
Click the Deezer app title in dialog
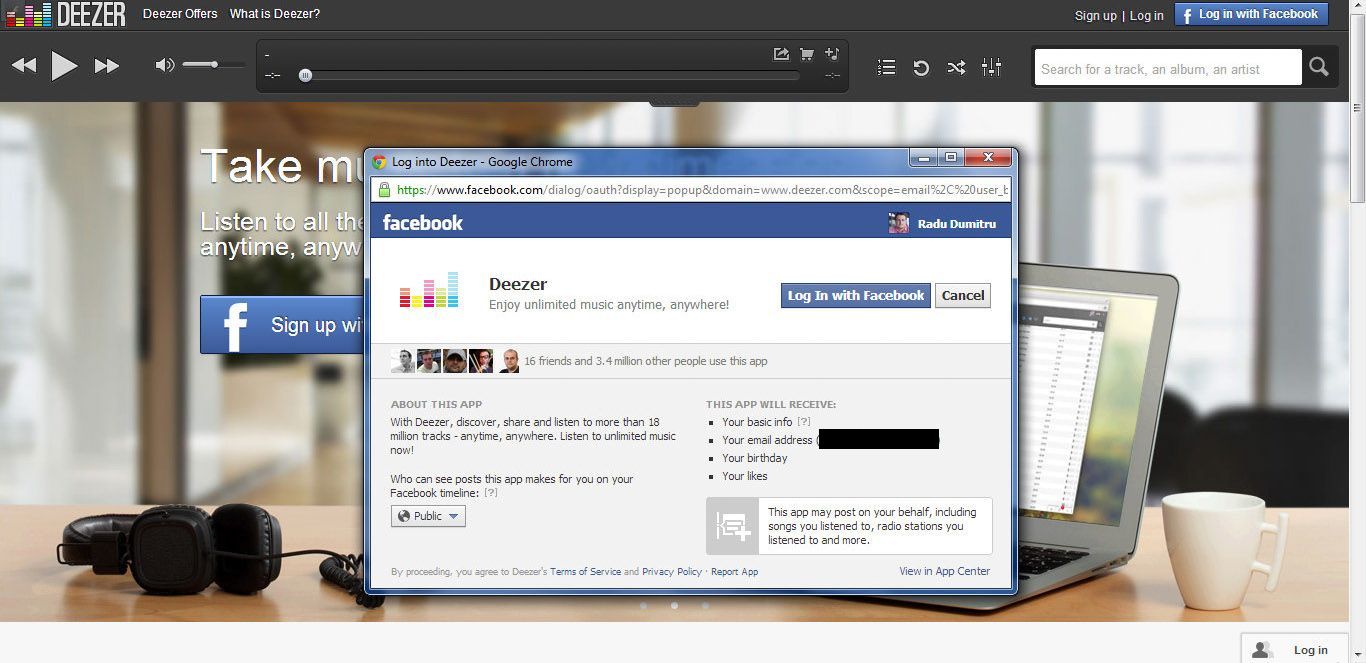click(x=518, y=284)
